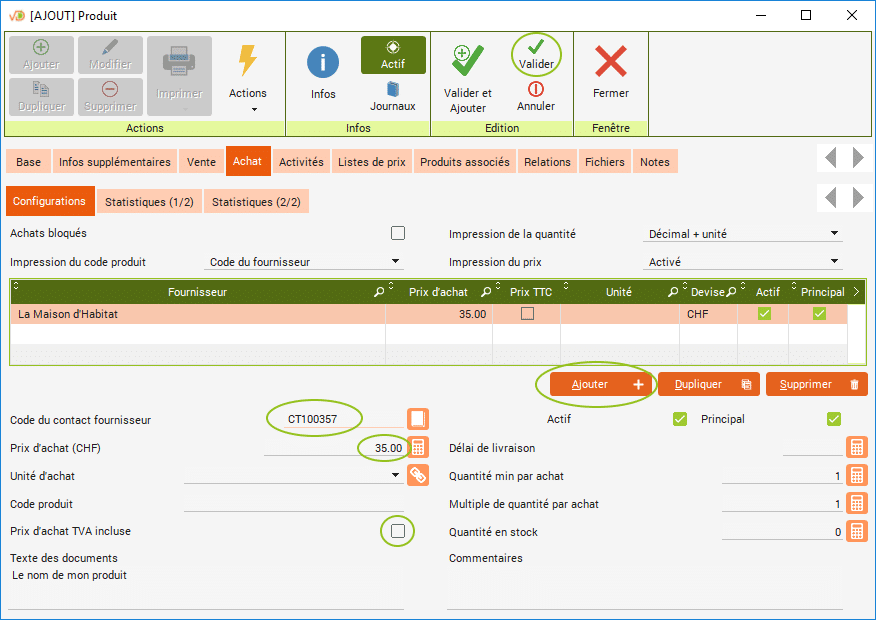Viewport: 876px width, 620px height.
Task: Open the Statistiques (1/2) subtab
Action: pos(149,202)
